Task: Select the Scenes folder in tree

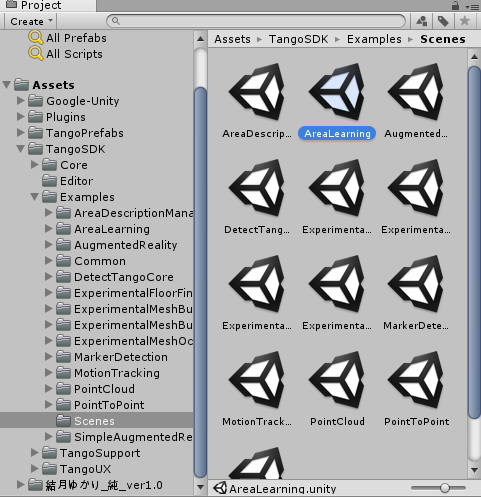Action: coord(85,421)
